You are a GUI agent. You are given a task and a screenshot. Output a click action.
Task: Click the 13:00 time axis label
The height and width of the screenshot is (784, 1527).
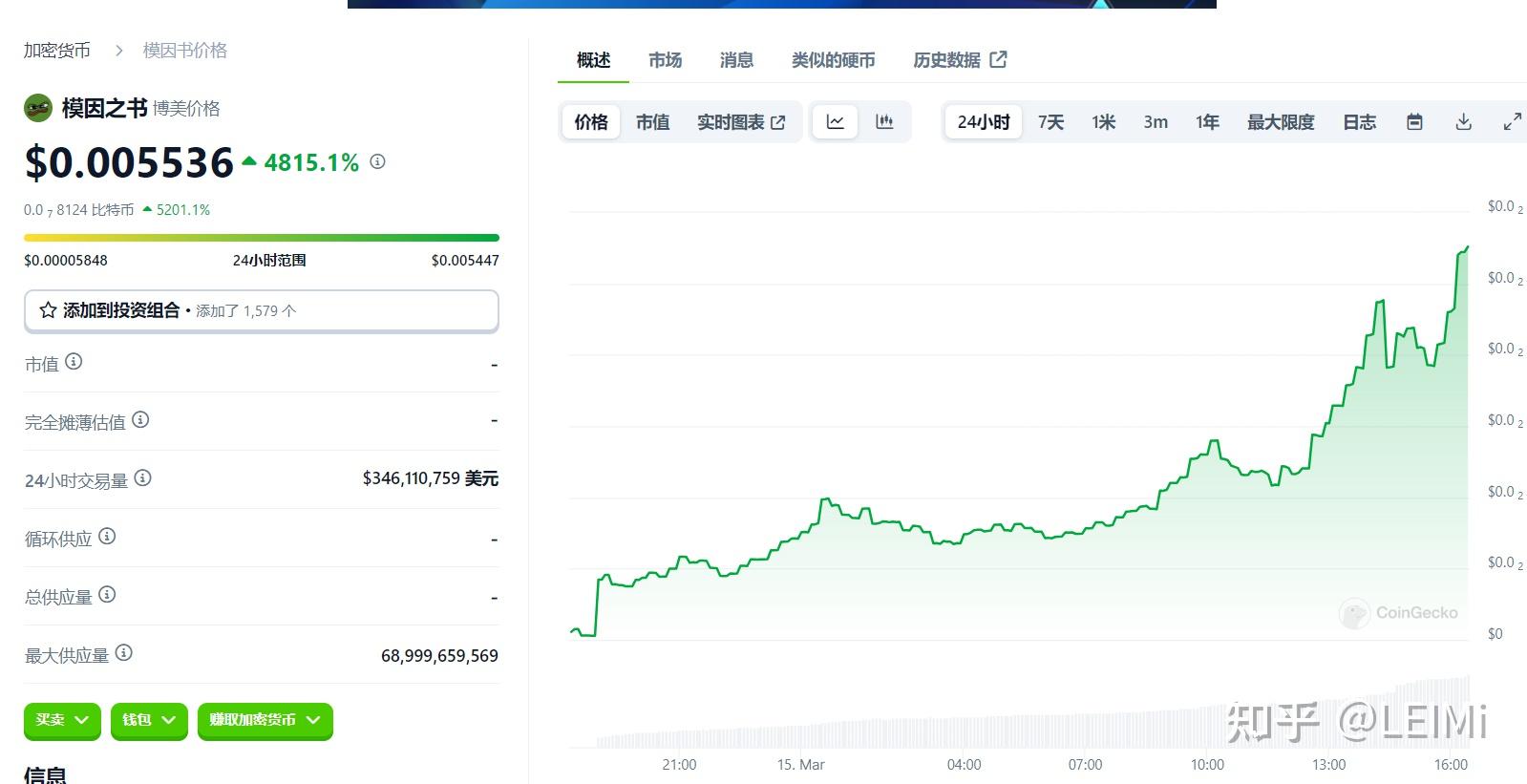(x=1329, y=765)
